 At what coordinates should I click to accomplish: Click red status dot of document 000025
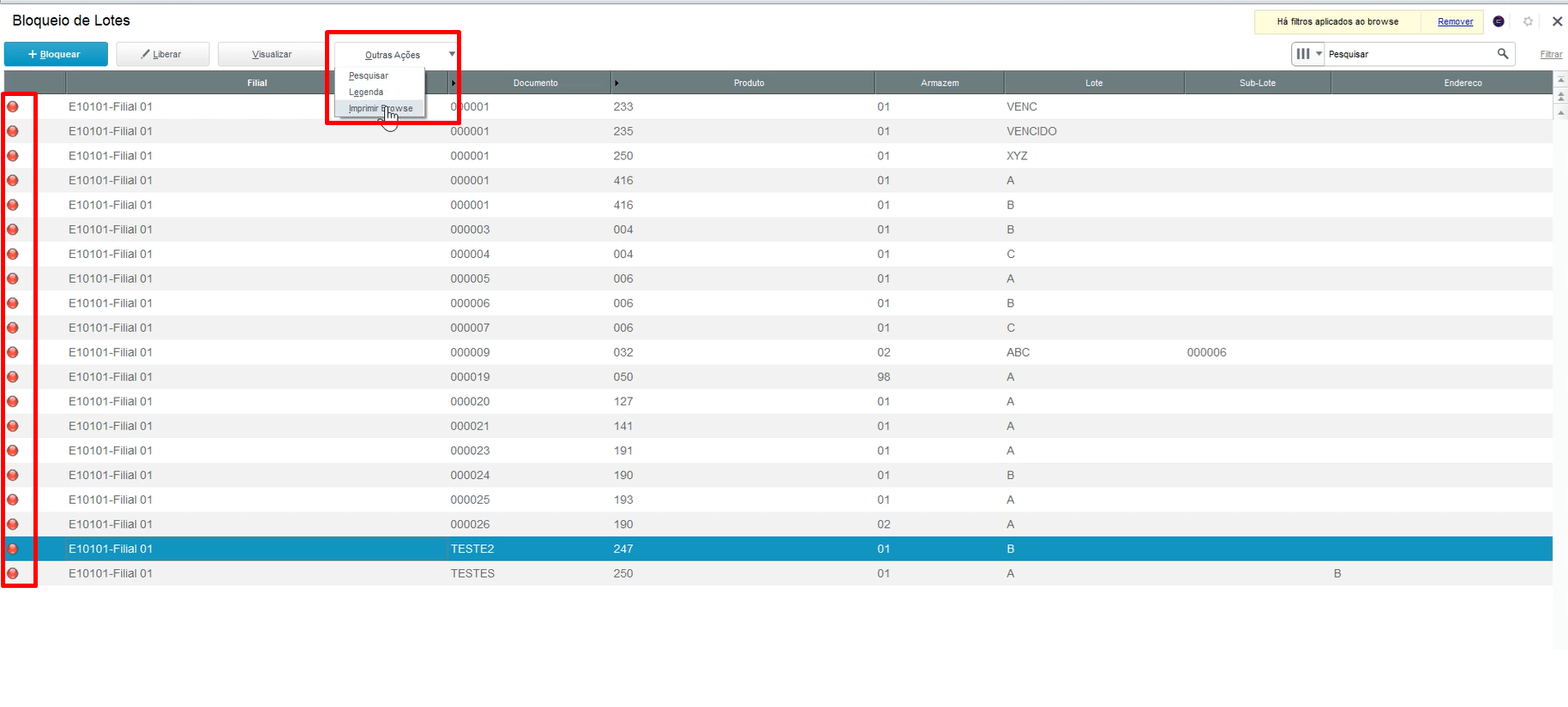coord(13,500)
